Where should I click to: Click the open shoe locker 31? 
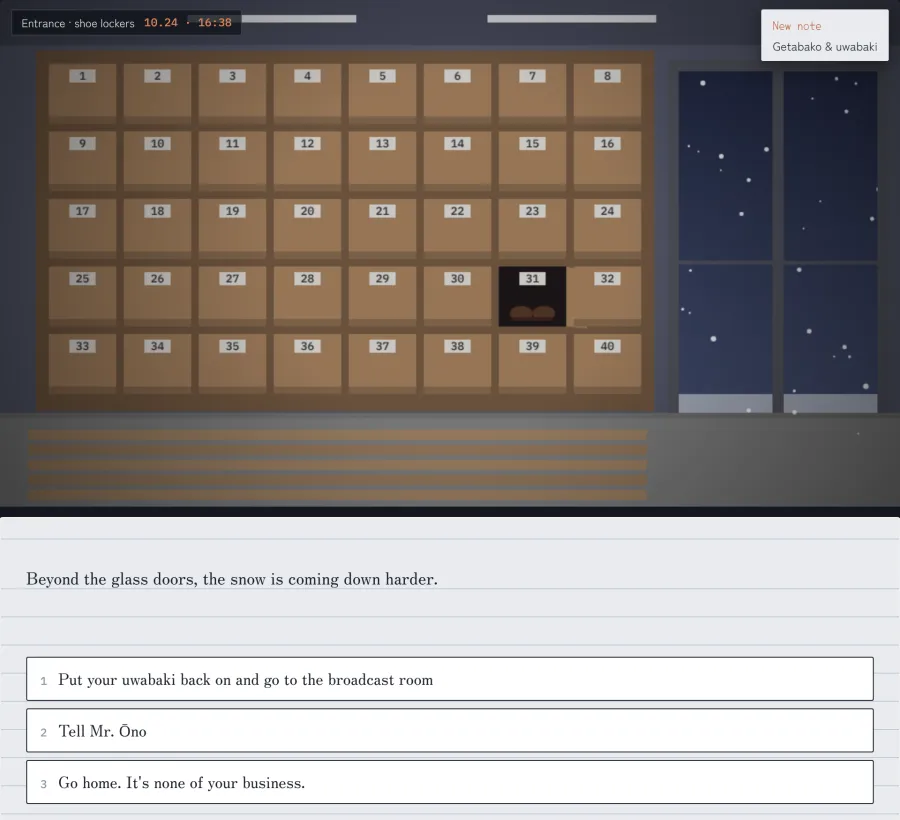pyautogui.click(x=532, y=296)
